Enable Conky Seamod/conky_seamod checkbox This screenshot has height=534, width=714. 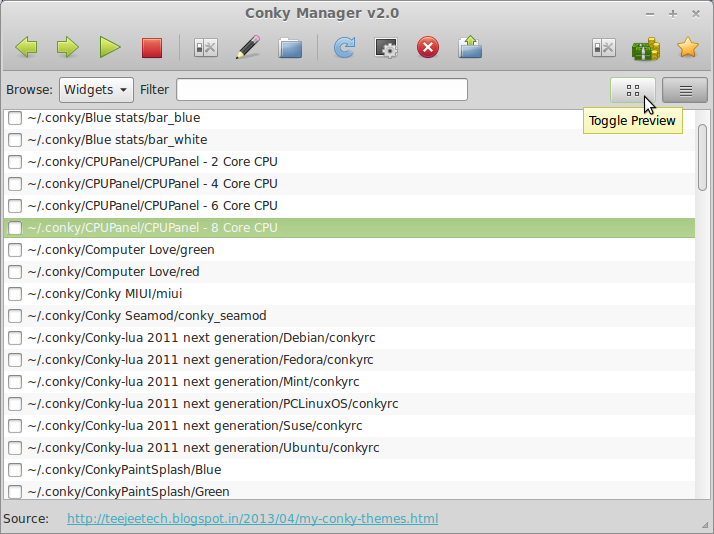click(x=15, y=316)
